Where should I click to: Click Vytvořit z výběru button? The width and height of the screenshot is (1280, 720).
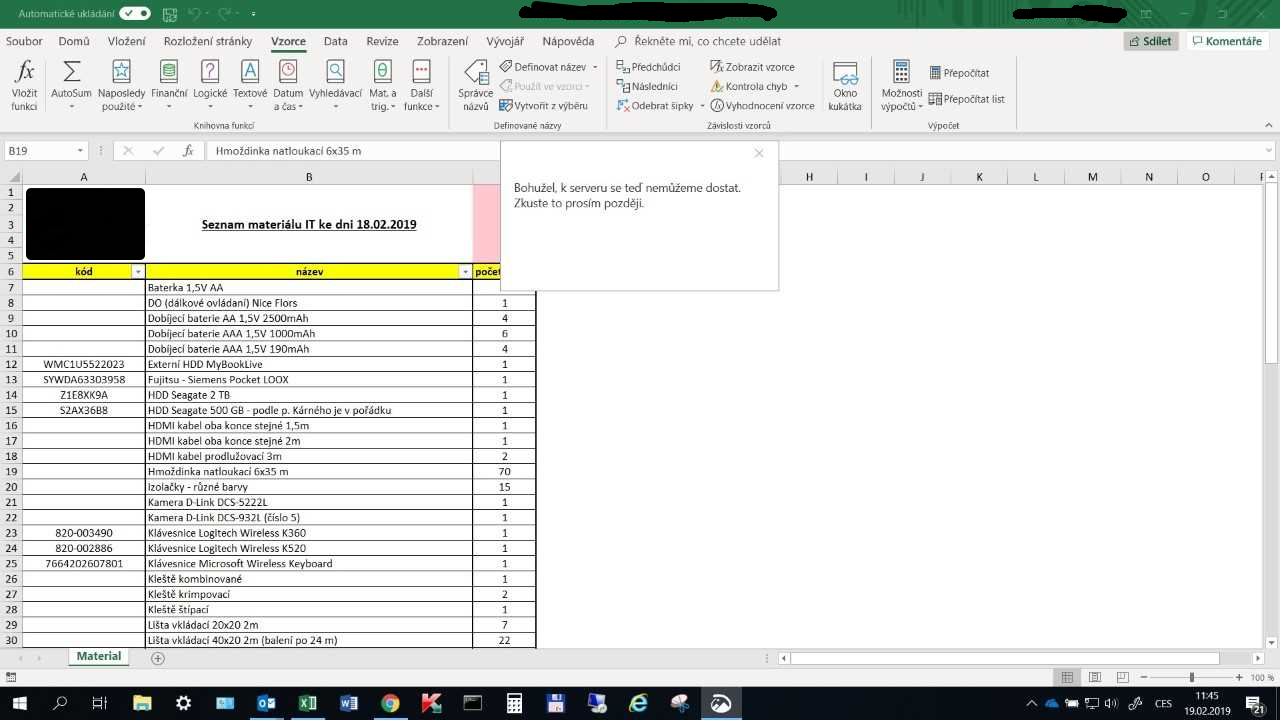(x=543, y=105)
